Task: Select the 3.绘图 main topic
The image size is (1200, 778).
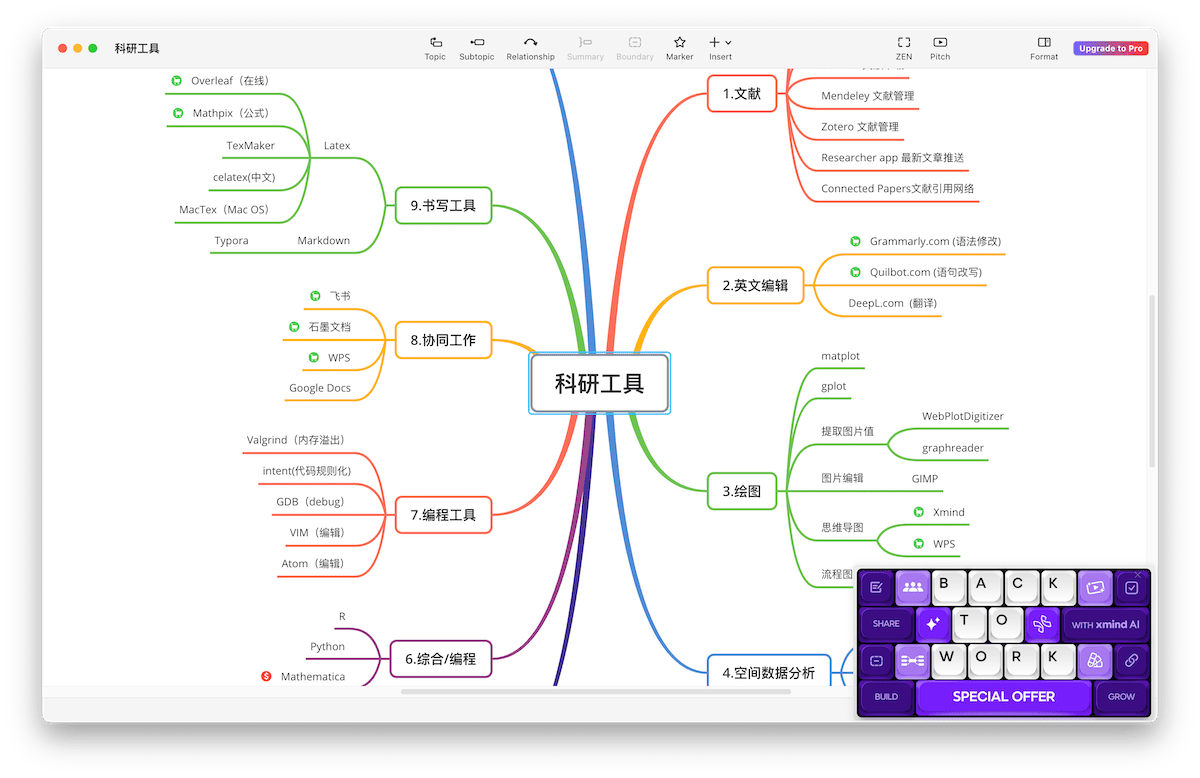Action: click(x=741, y=491)
